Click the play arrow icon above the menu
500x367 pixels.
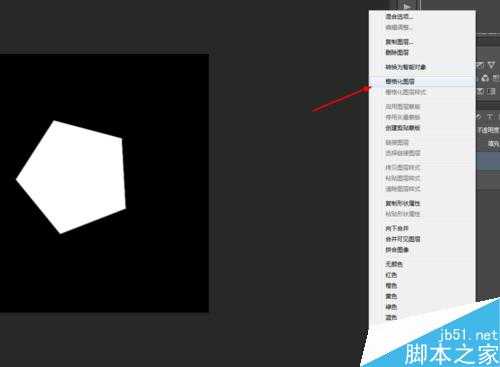pos(407,6)
